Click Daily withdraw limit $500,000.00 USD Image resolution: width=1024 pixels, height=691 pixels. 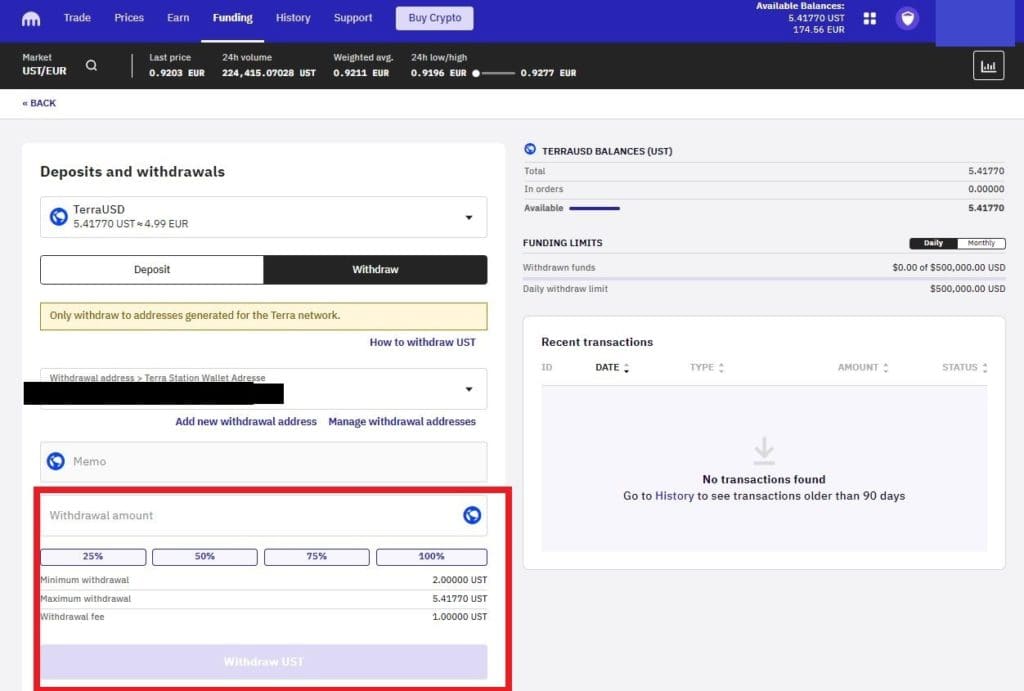(967, 289)
